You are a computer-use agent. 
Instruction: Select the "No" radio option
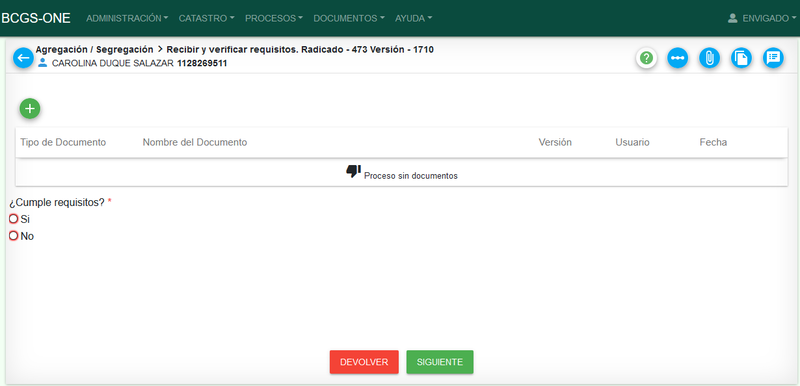click(x=14, y=236)
